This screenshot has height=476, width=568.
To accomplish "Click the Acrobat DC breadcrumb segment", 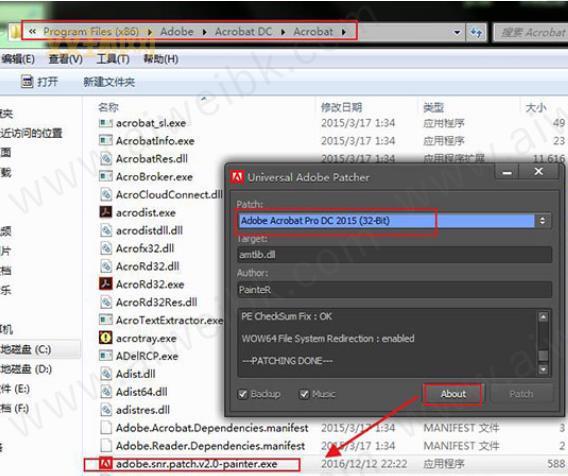I will click(x=243, y=32).
